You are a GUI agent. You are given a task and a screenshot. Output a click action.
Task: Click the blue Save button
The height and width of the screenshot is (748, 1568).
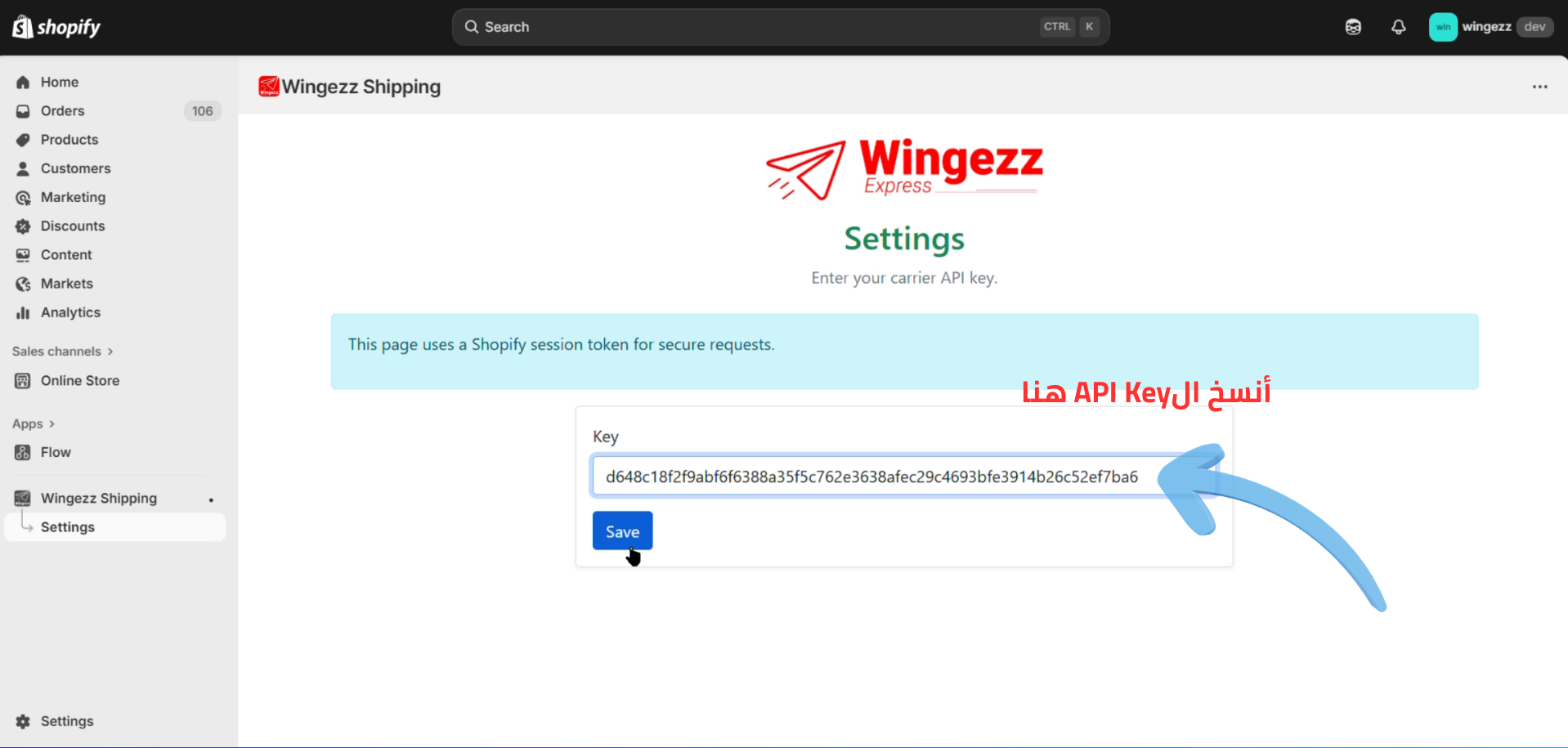[x=622, y=531]
